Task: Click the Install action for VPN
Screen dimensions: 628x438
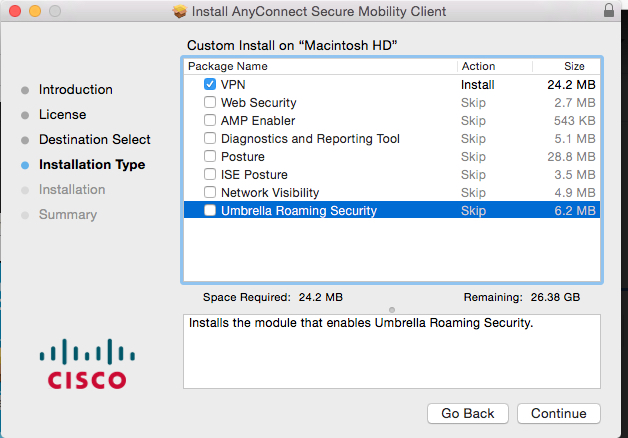Action: tap(477, 84)
